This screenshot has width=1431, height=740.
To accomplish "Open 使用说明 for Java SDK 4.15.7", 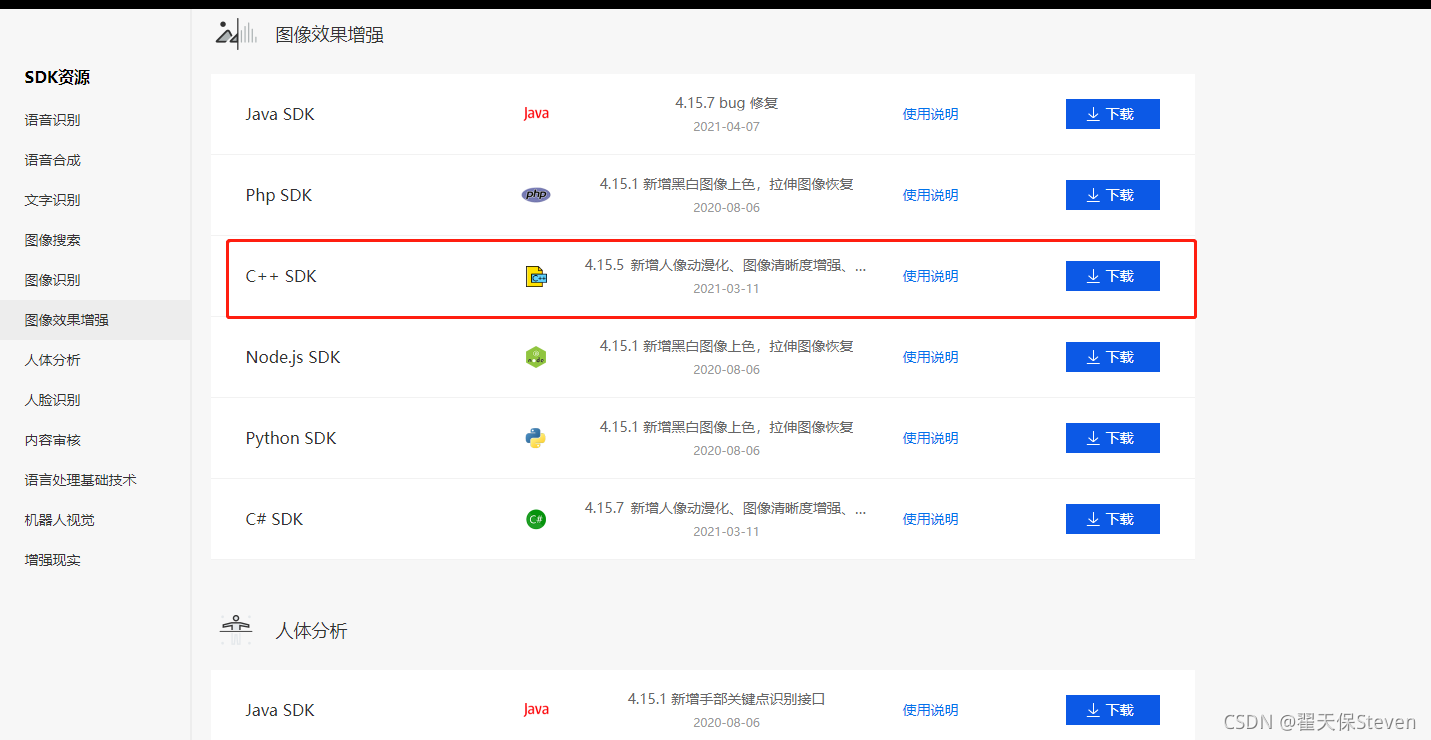I will tap(930, 114).
